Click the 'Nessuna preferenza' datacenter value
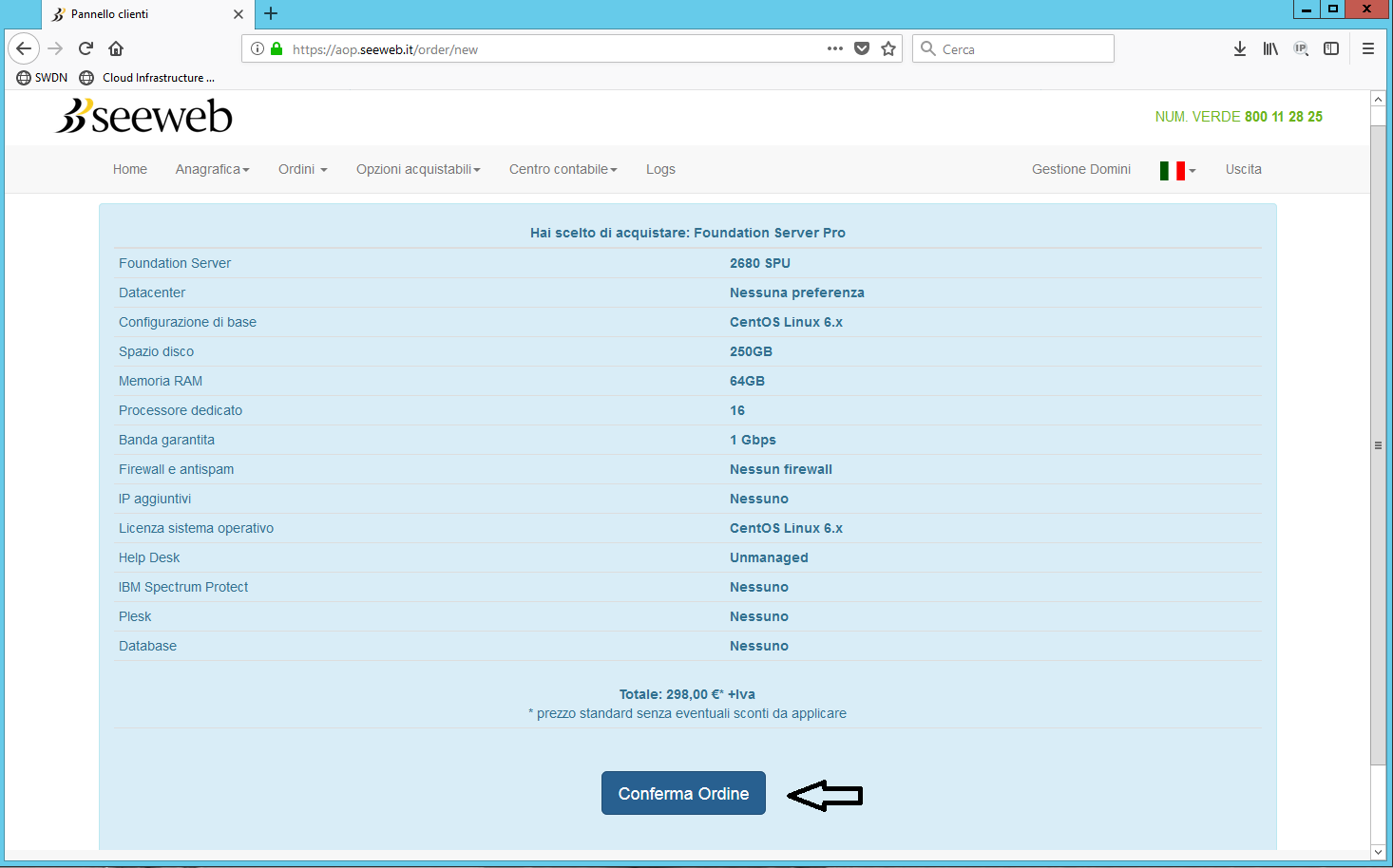 [797, 292]
